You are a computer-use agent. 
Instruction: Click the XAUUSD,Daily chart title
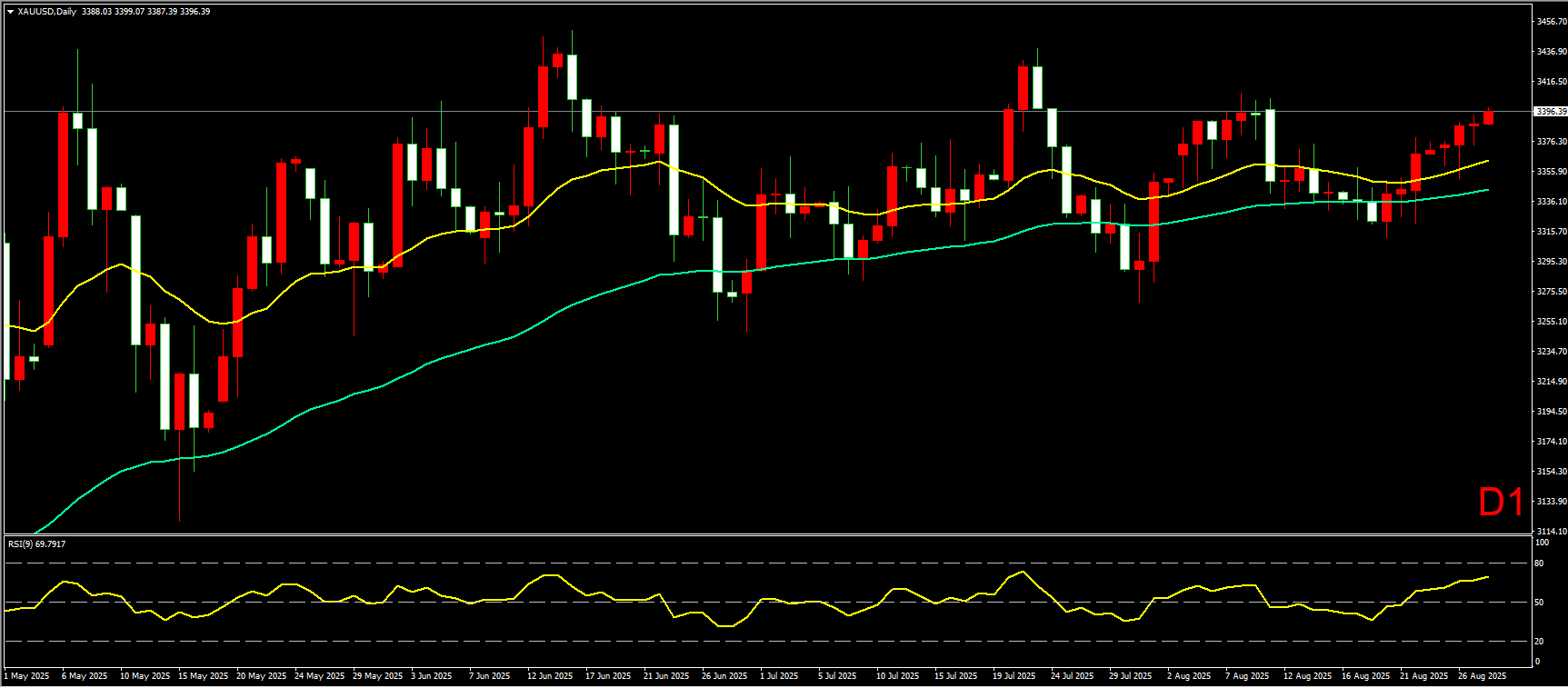47,12
